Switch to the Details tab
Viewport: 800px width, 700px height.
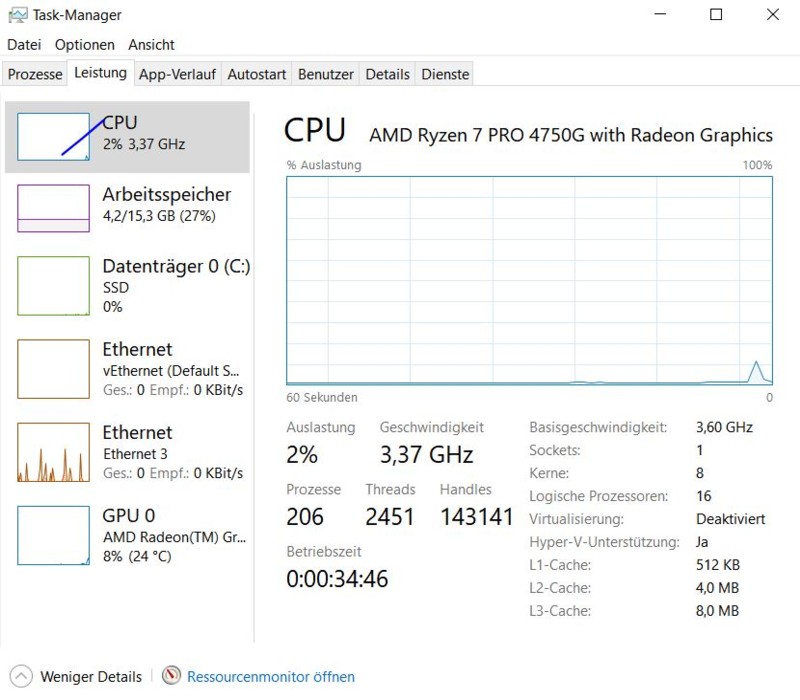click(387, 74)
